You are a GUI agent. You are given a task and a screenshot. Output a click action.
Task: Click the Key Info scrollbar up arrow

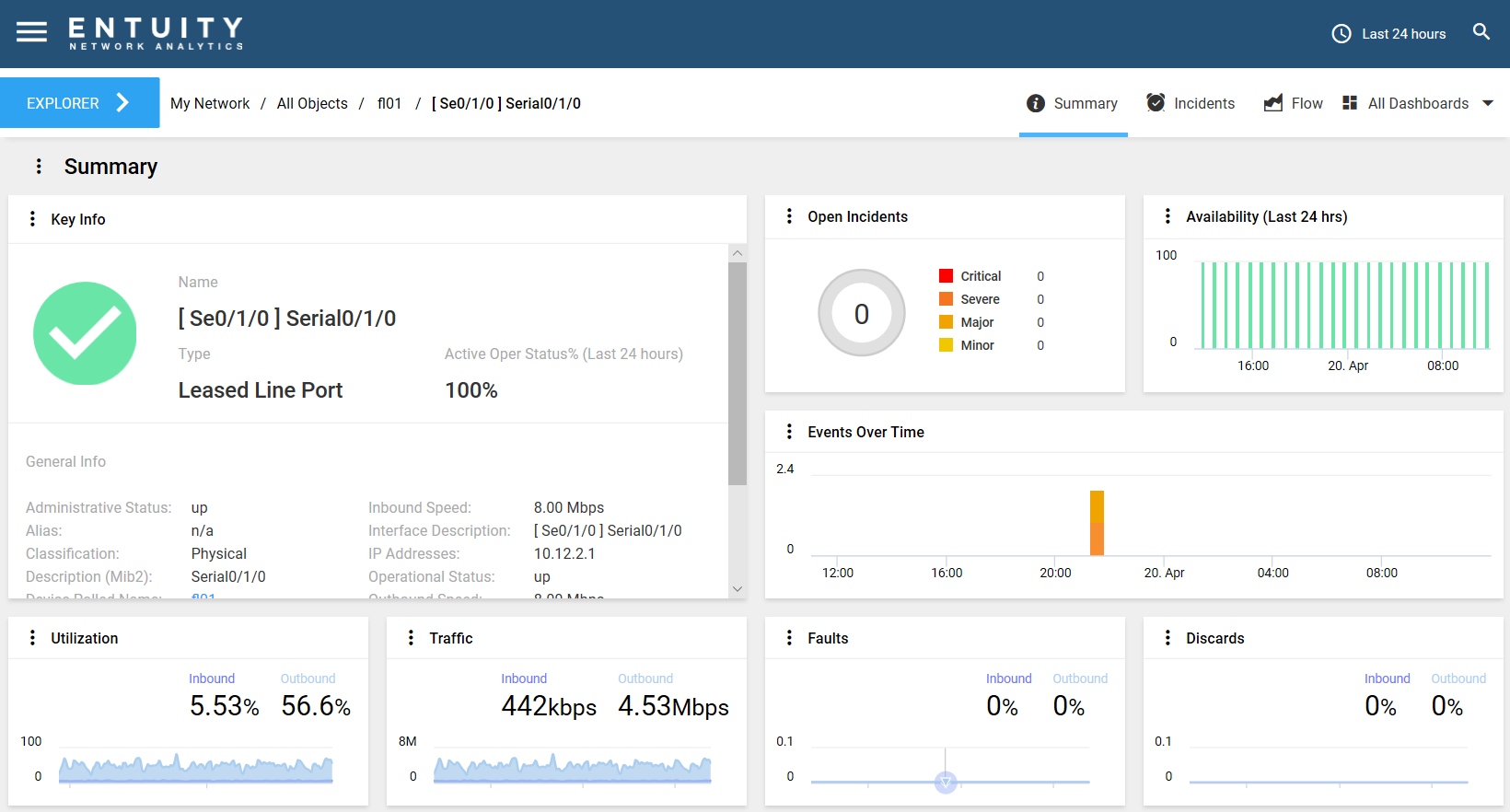click(x=738, y=253)
